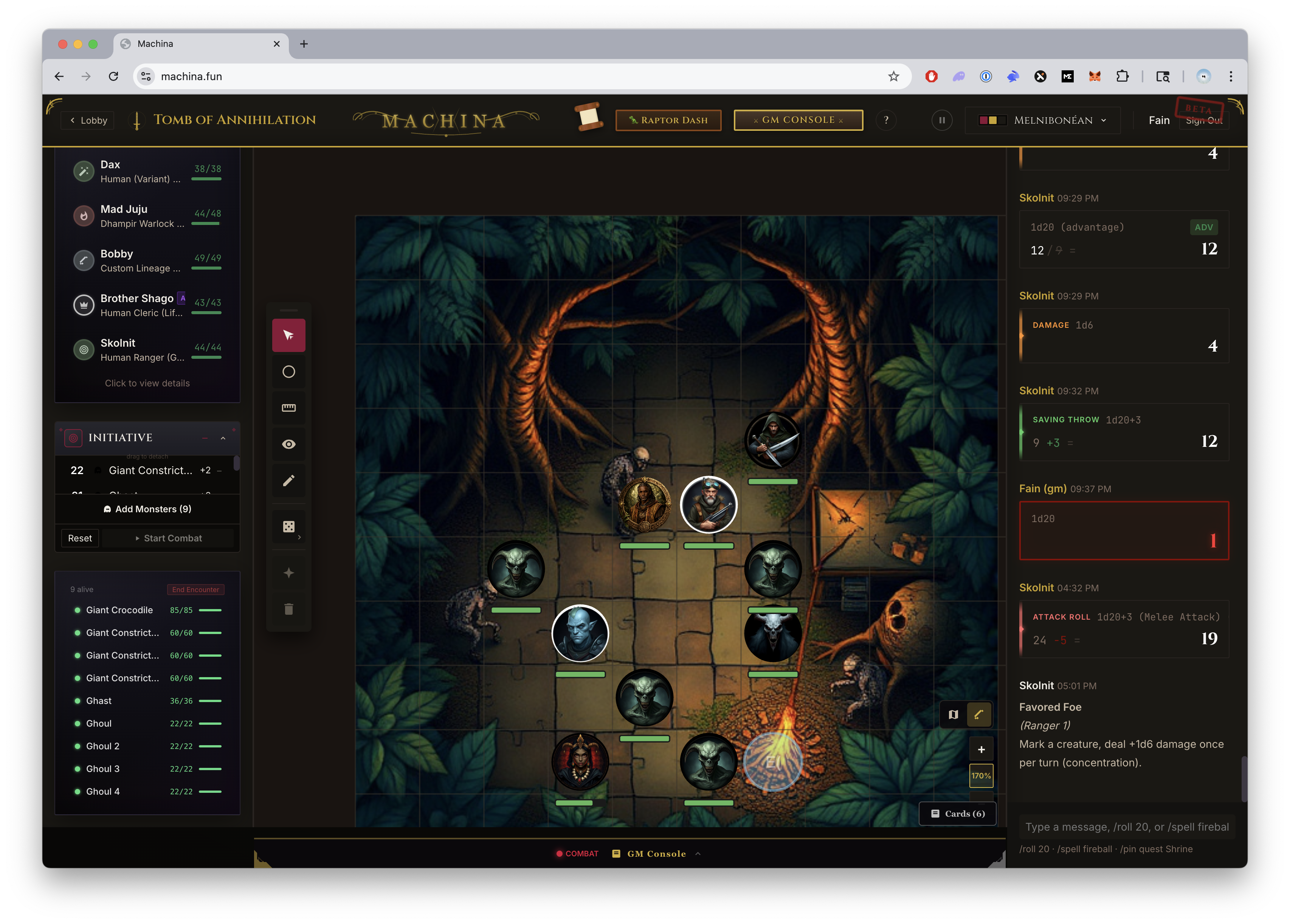Collapse the Initiative panel with the chevron
Viewport: 1290px width, 924px height.
click(x=223, y=438)
